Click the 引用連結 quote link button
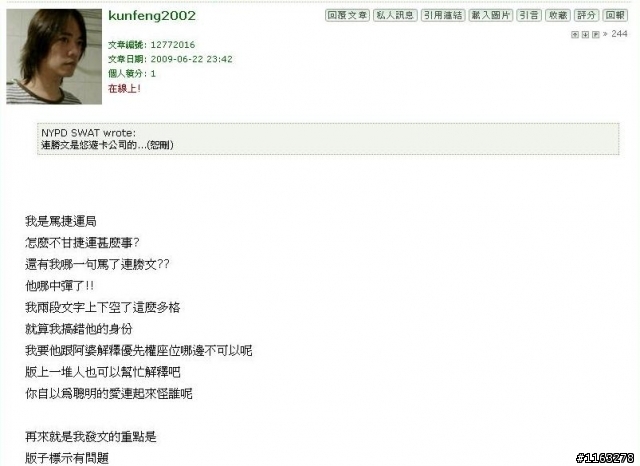Screen dimensions: 640x466 coord(443,16)
